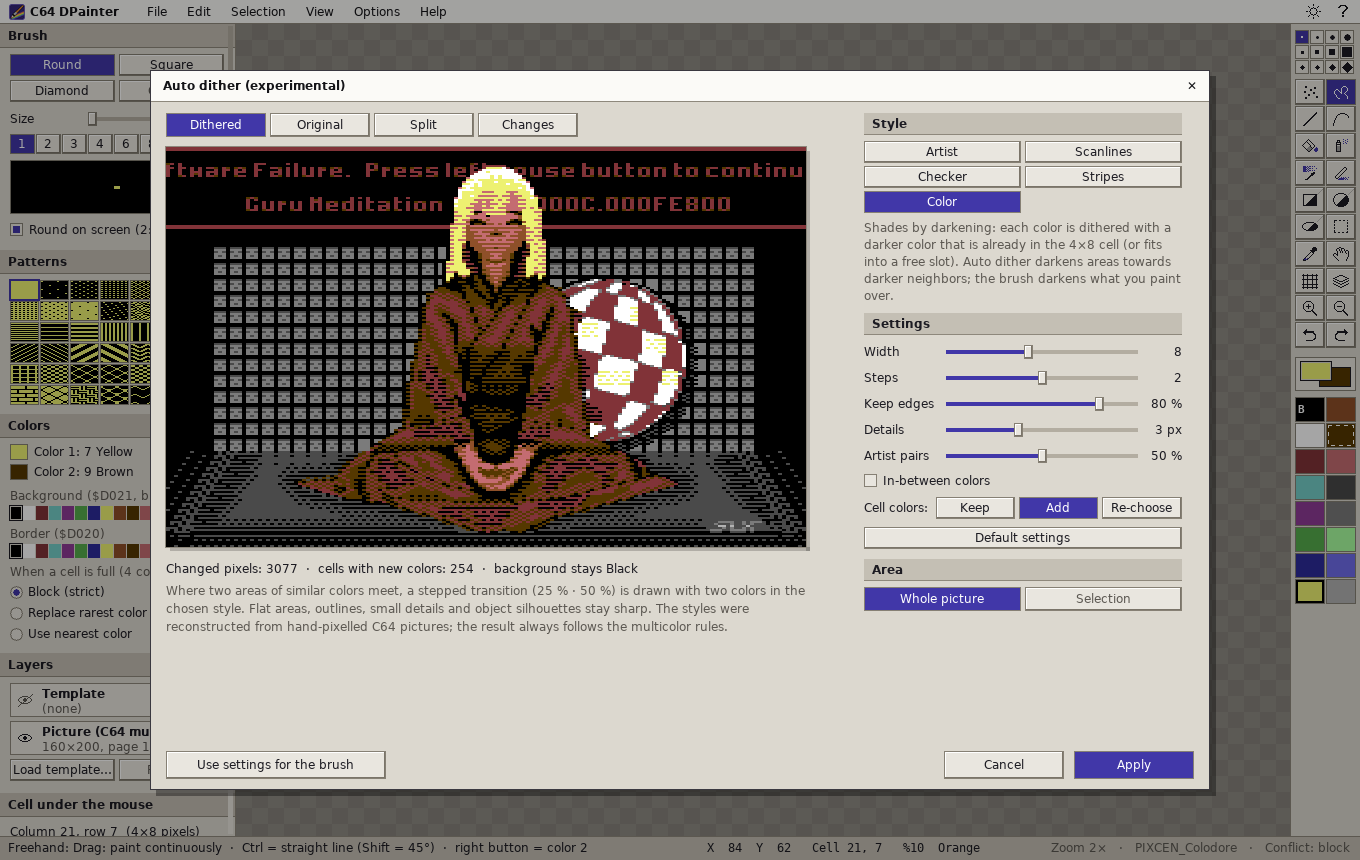Click the layers stack icon
The width and height of the screenshot is (1360, 860).
coord(1341,281)
